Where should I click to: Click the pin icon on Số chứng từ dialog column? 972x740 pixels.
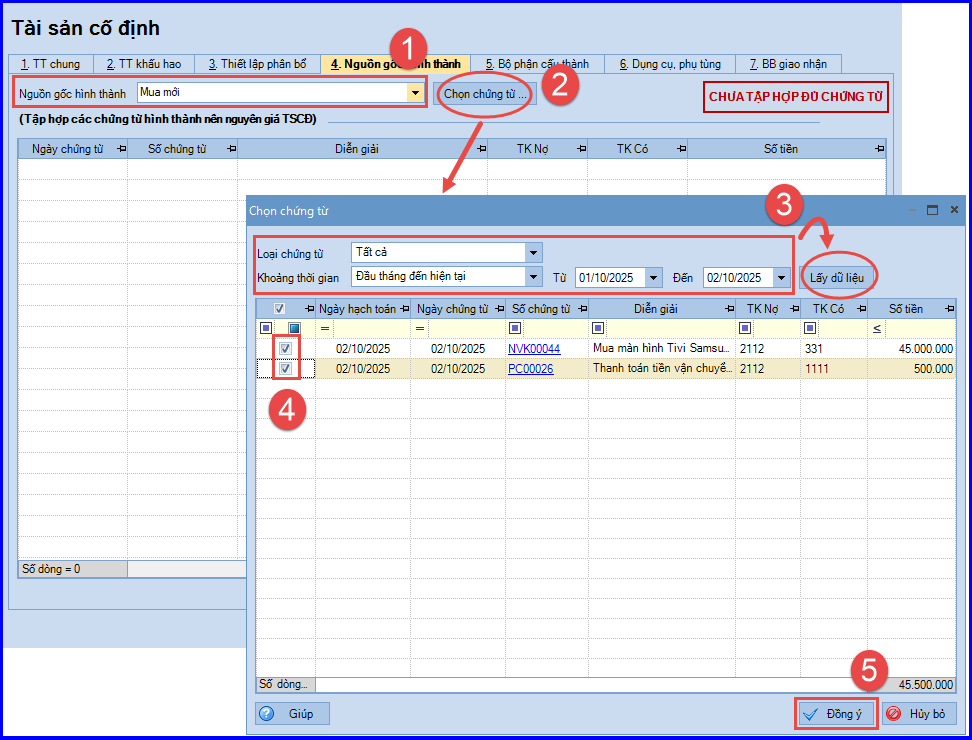click(582, 309)
